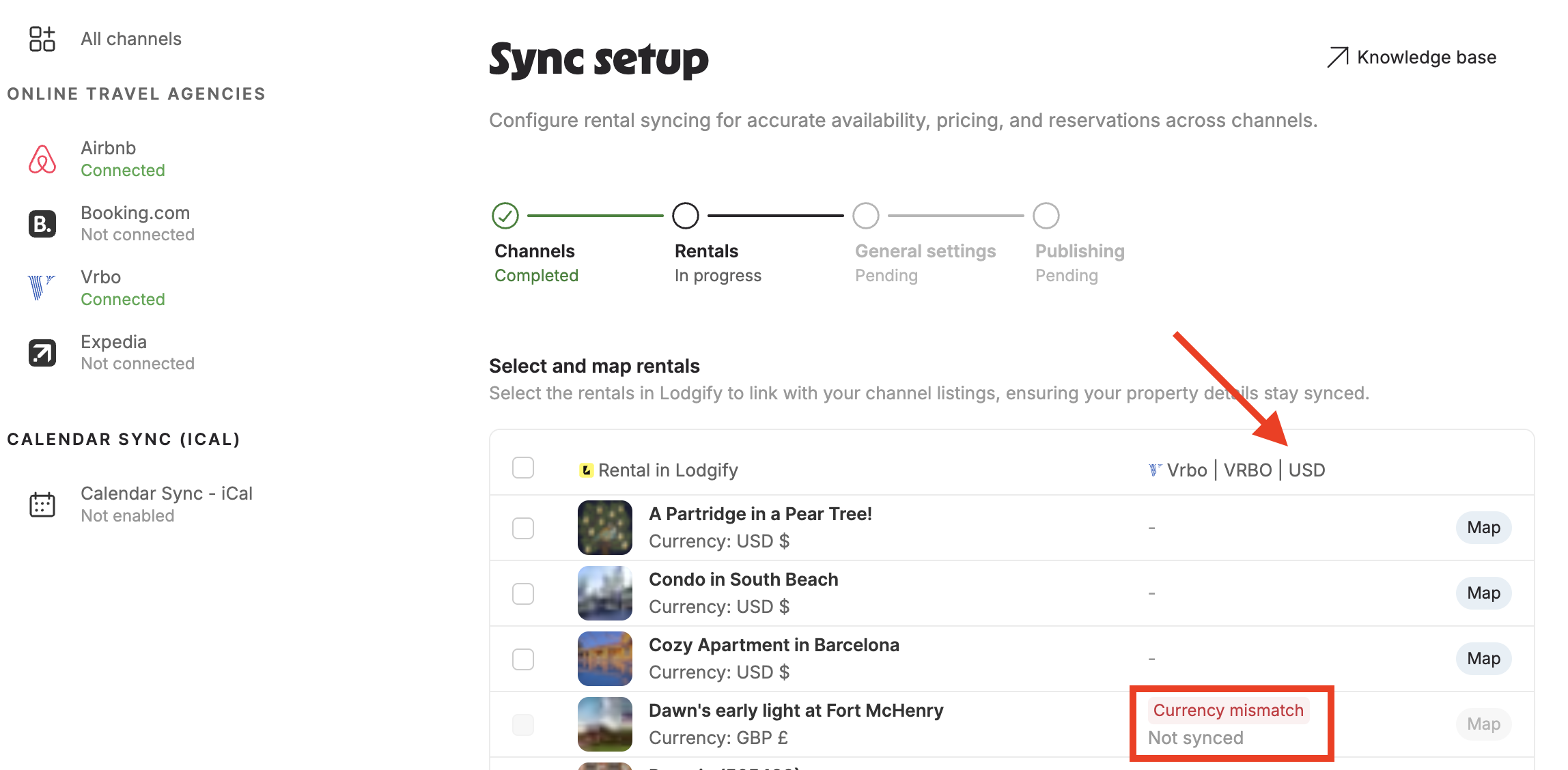This screenshot has height=770, width=1568.
Task: Tick the Cozy Apartment in Barcelona checkbox
Action: (x=523, y=659)
